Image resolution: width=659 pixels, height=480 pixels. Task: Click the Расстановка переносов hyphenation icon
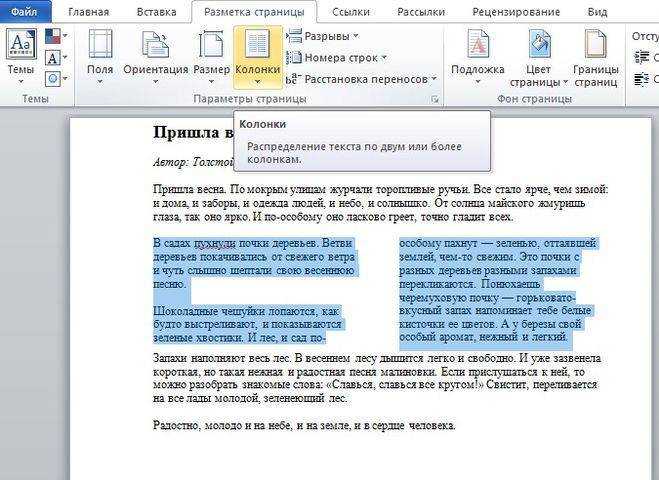pyautogui.click(x=293, y=79)
